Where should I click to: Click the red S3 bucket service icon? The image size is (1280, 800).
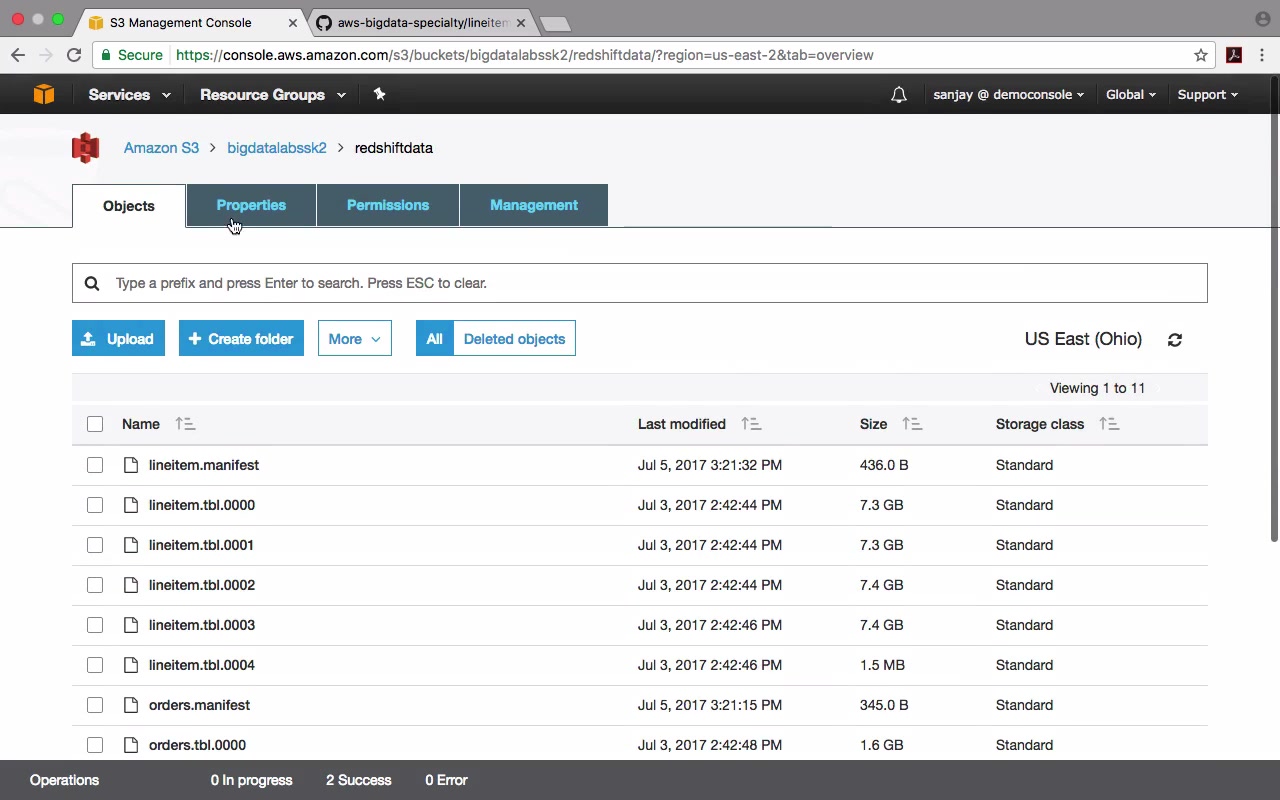[x=86, y=148]
